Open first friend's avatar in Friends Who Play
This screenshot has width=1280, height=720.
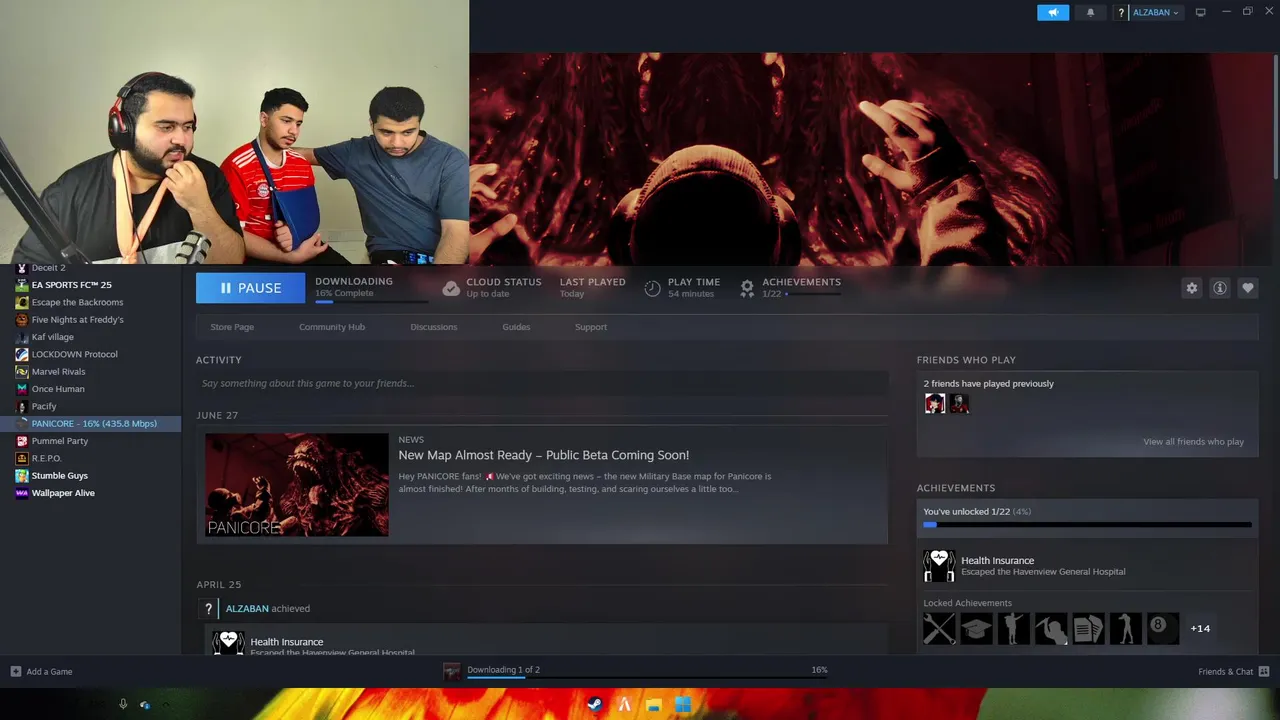(x=935, y=404)
